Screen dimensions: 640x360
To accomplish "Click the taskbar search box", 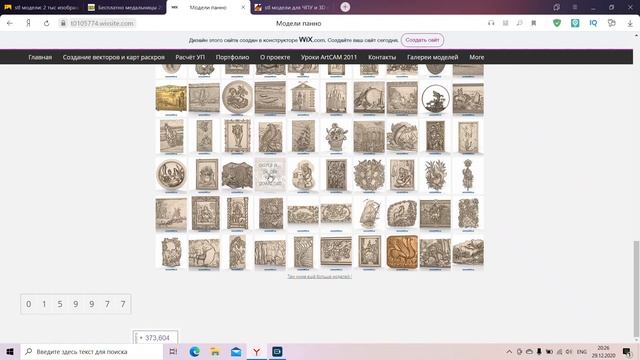I will 92,351.
